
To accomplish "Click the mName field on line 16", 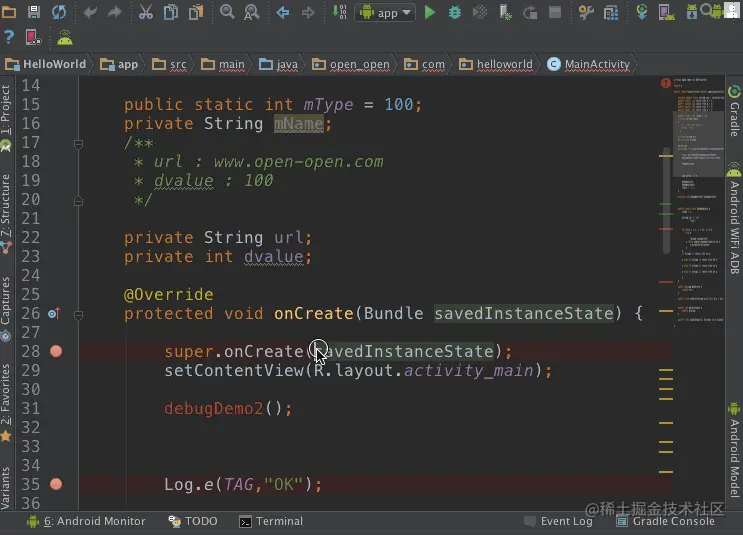I will (x=299, y=124).
